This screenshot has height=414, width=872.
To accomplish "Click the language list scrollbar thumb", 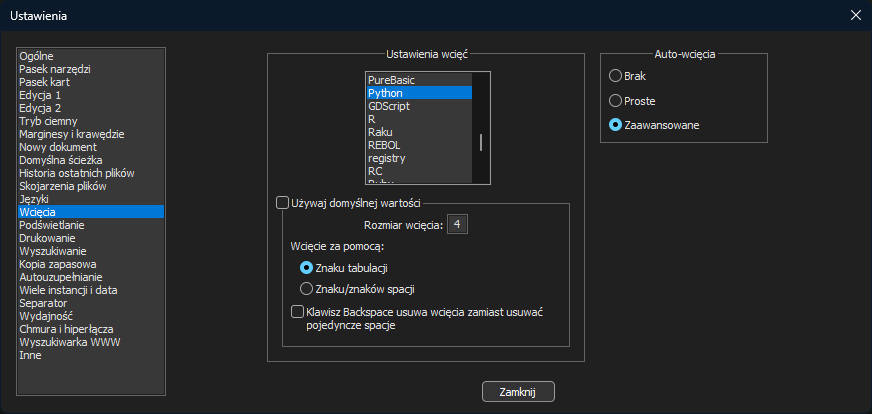I will 481,142.
